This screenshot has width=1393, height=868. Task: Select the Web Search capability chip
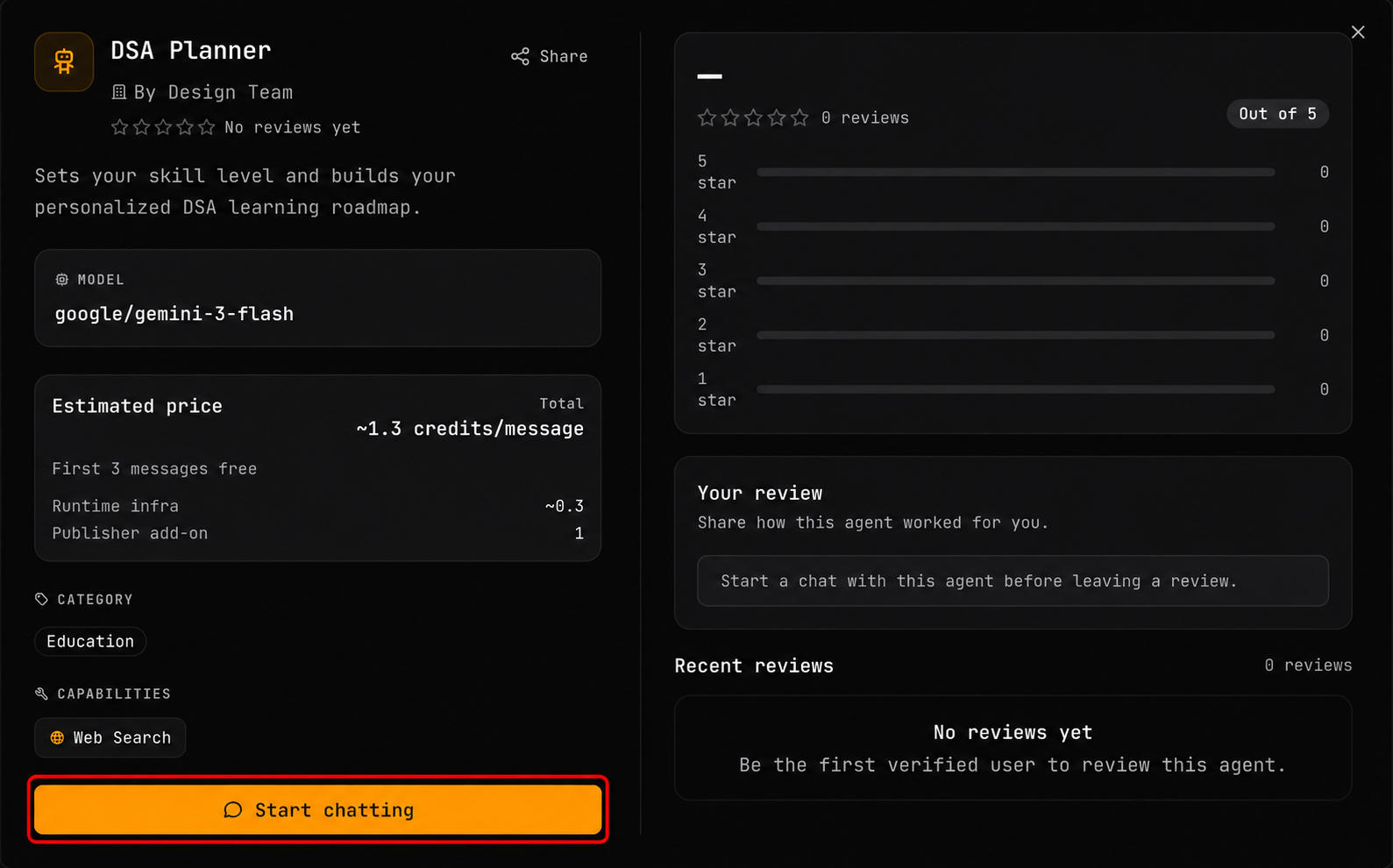tap(110, 737)
